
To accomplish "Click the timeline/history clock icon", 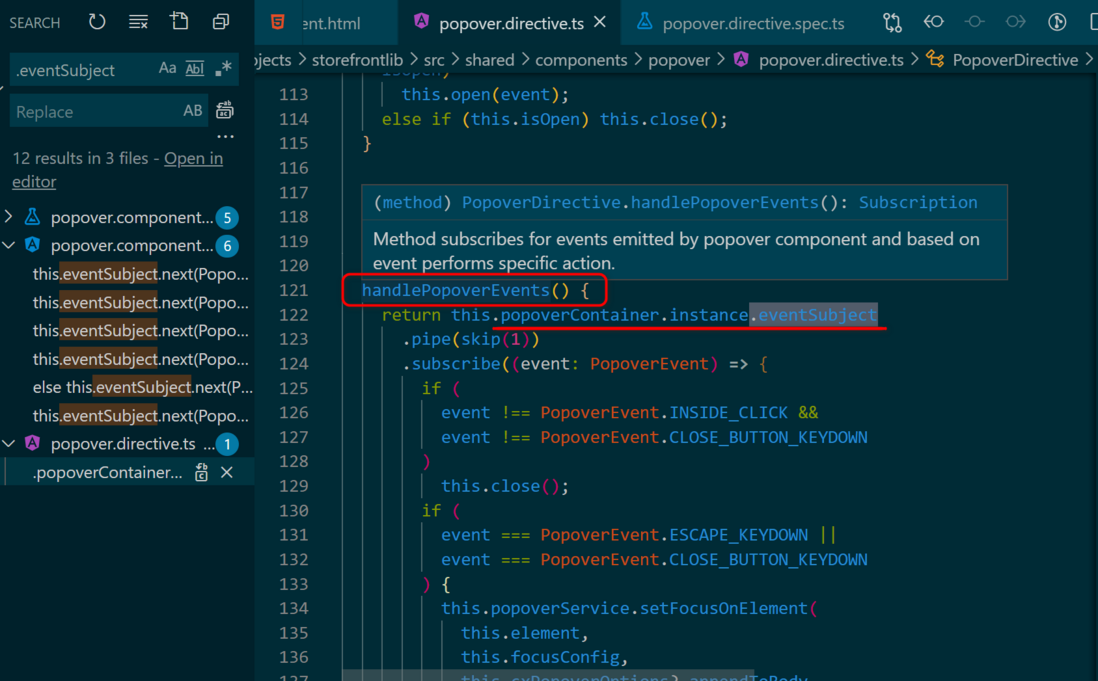I will 1057,22.
